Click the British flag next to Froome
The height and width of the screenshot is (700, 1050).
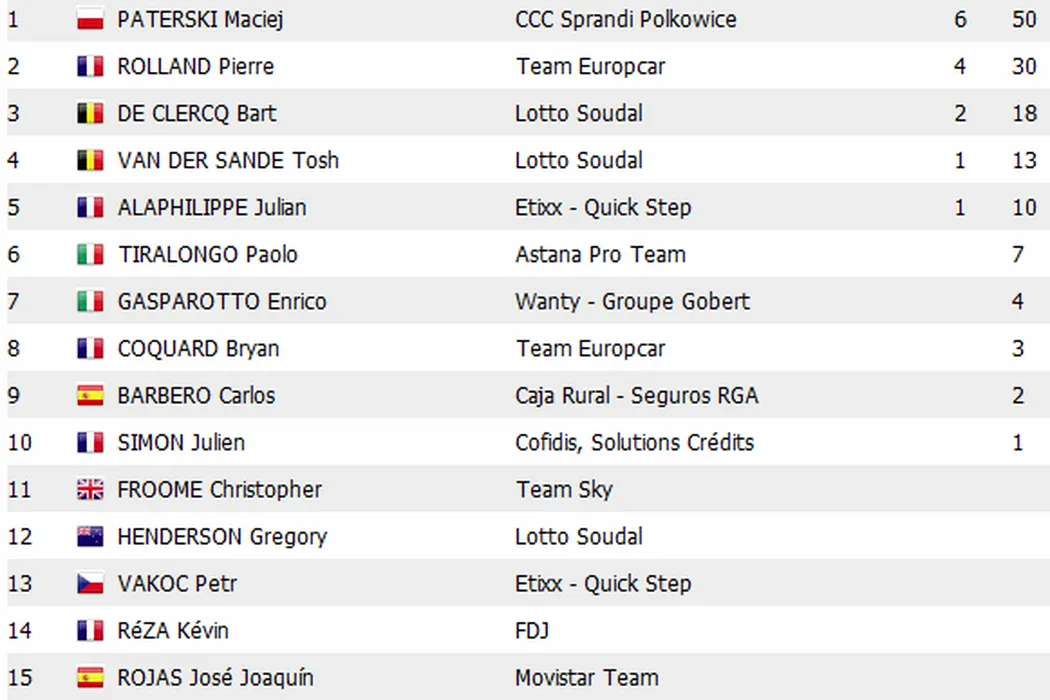pyautogui.click(x=90, y=490)
